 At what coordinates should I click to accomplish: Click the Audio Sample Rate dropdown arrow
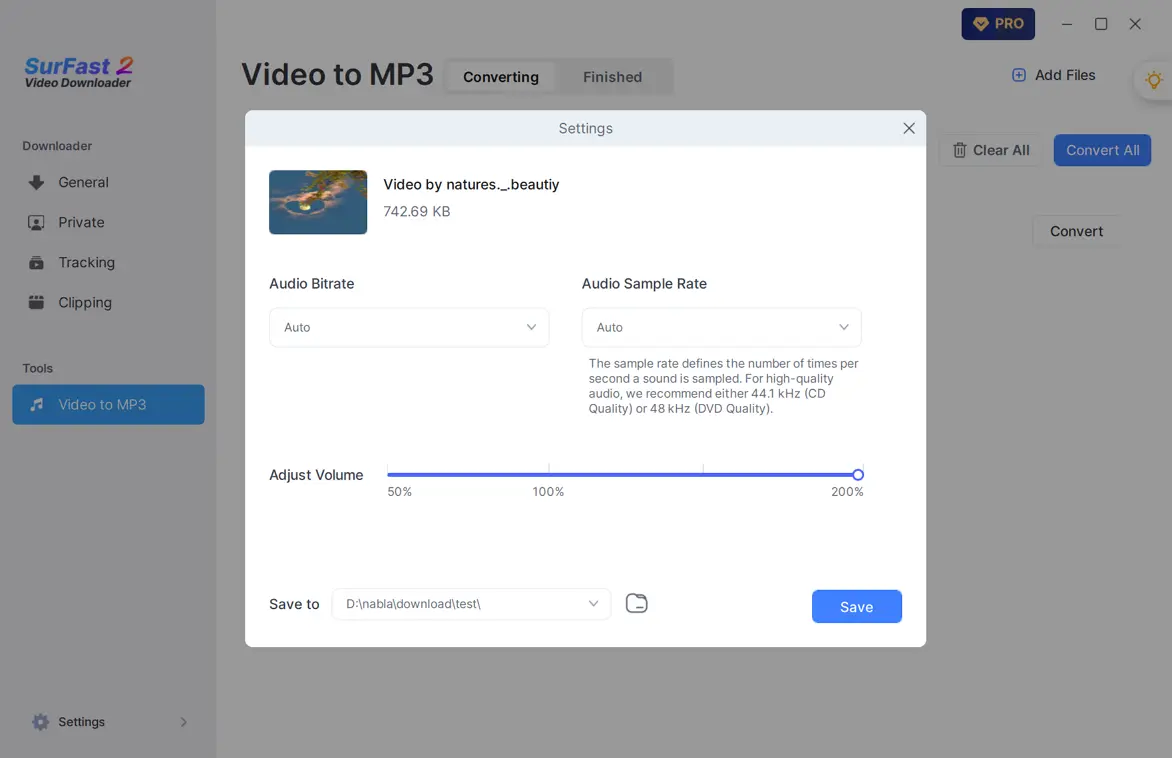[844, 327]
